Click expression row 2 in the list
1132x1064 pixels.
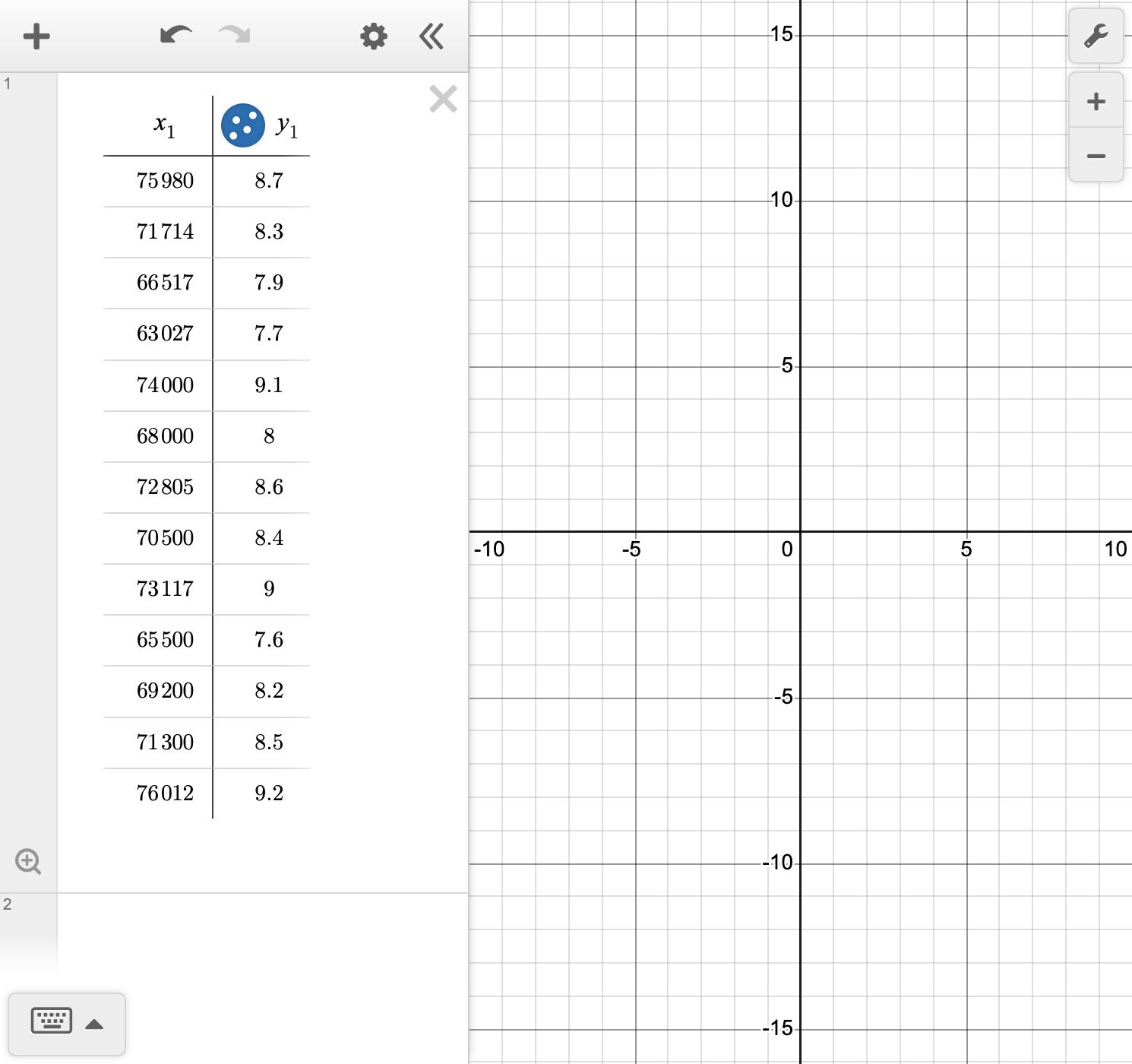click(x=7, y=904)
